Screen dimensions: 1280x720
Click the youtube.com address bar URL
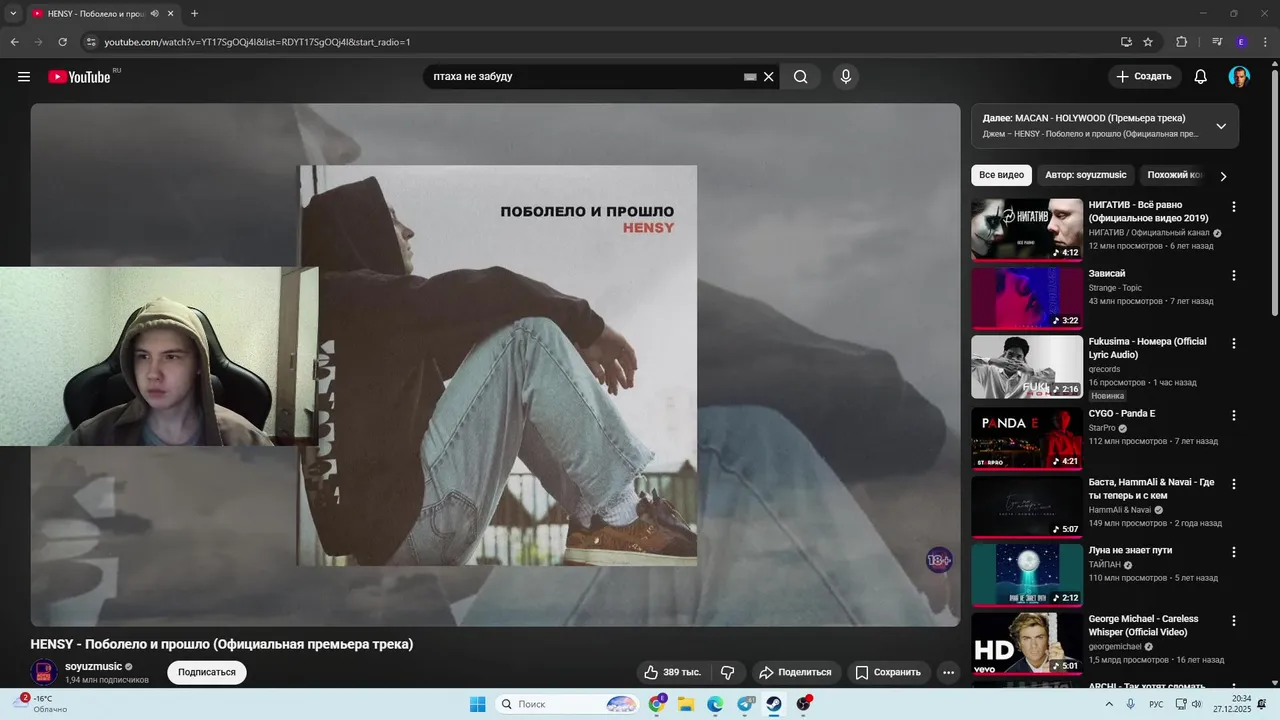tap(257, 42)
